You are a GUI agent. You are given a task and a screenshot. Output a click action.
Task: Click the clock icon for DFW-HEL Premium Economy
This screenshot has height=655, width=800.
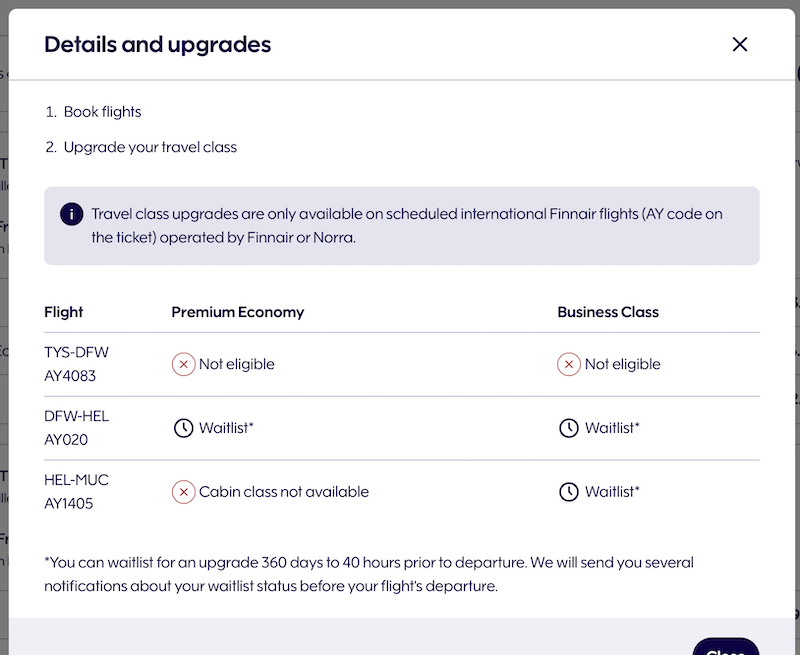(183, 428)
